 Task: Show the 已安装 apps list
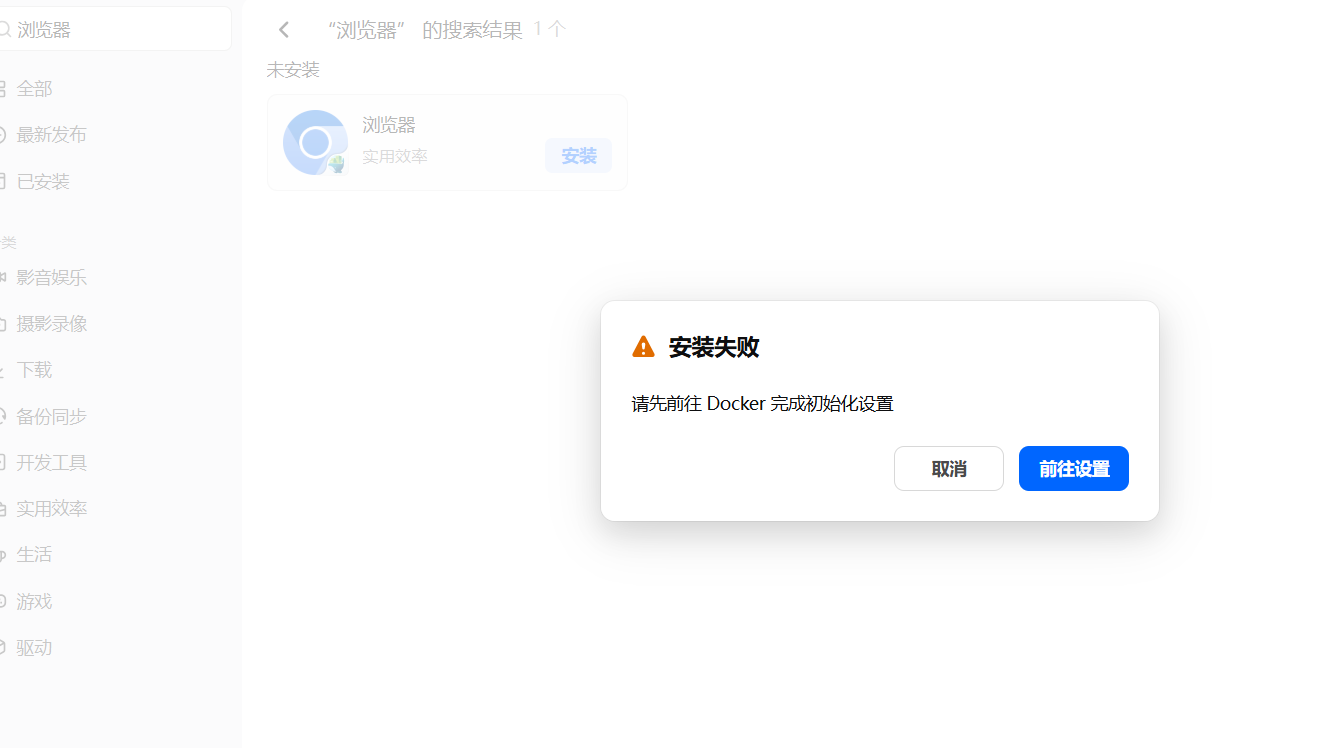(x=43, y=181)
